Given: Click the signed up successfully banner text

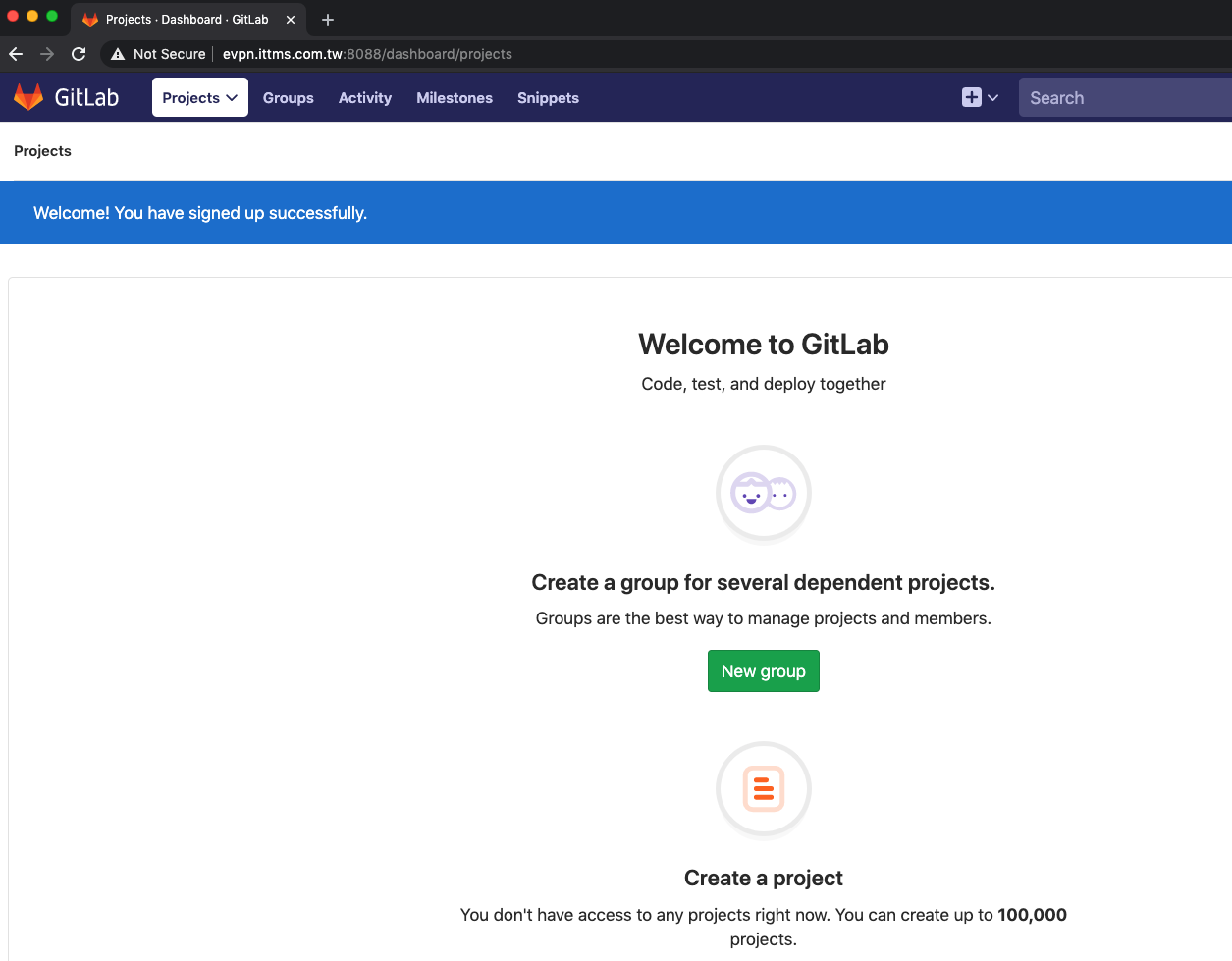Looking at the screenshot, I should pyautogui.click(x=200, y=213).
